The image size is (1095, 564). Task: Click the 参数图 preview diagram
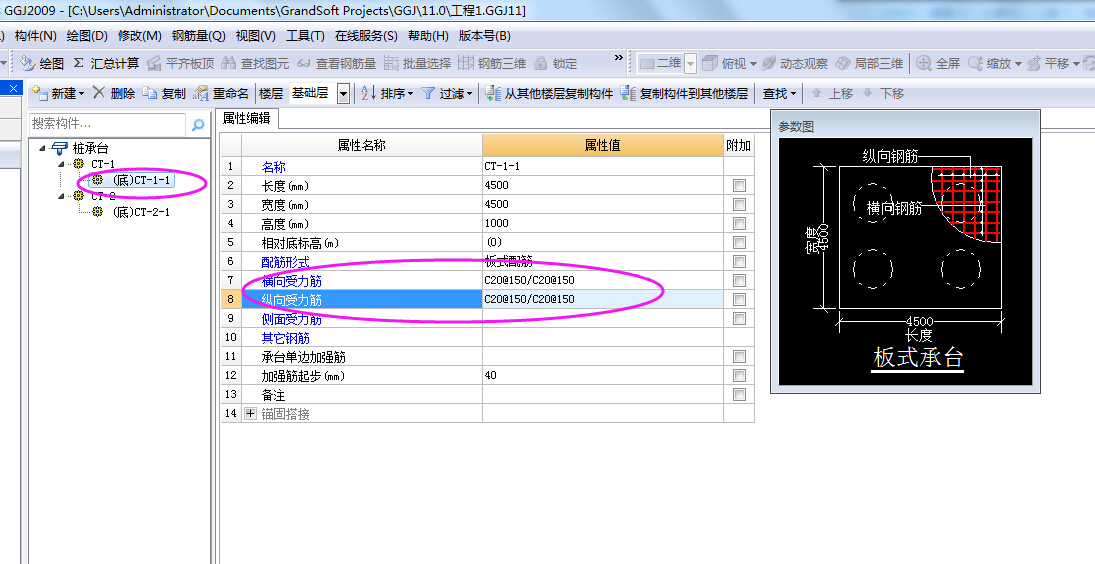(906, 262)
